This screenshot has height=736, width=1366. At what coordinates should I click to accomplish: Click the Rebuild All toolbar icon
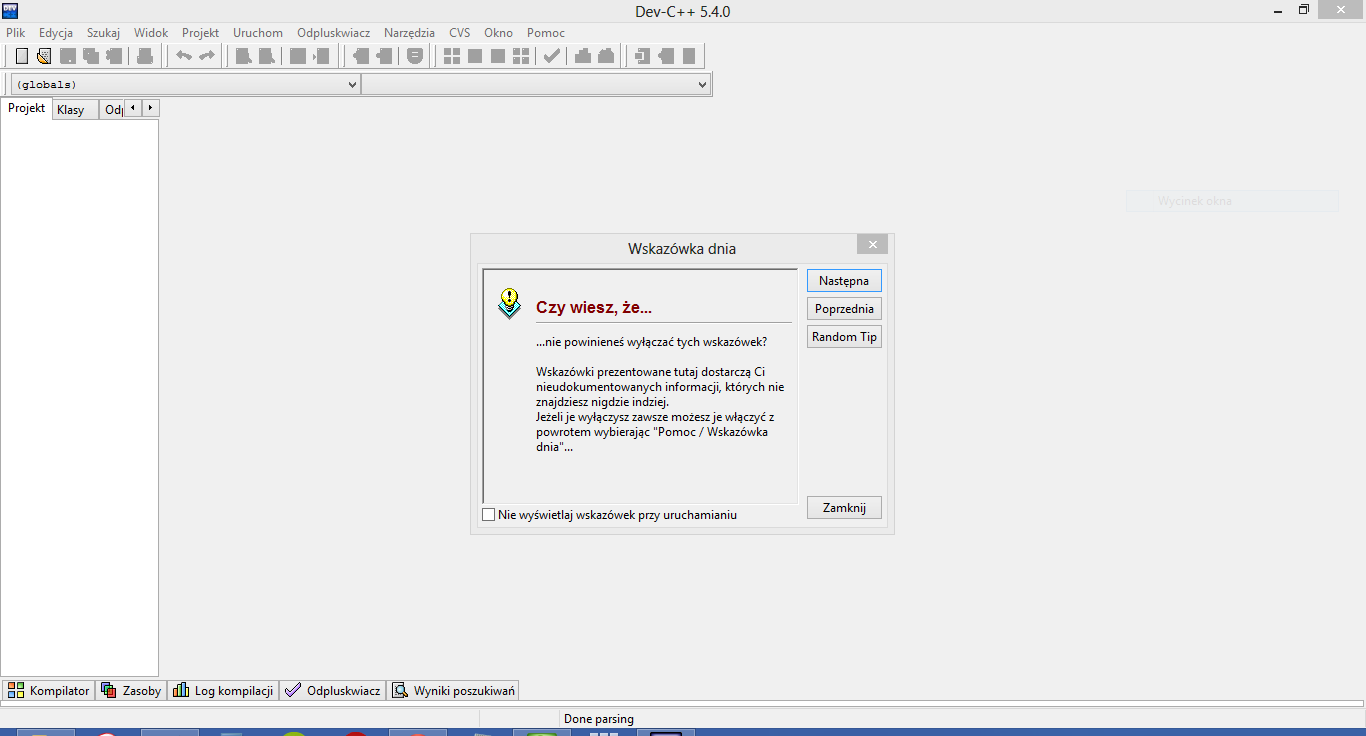tap(521, 56)
